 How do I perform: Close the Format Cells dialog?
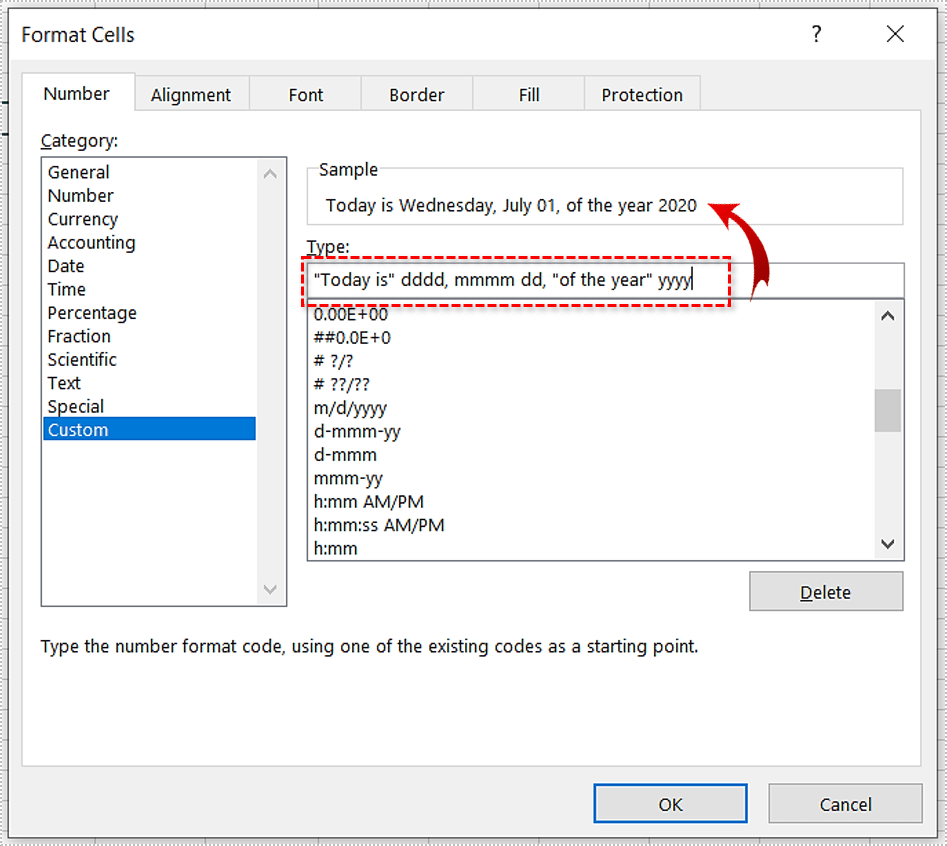point(895,35)
